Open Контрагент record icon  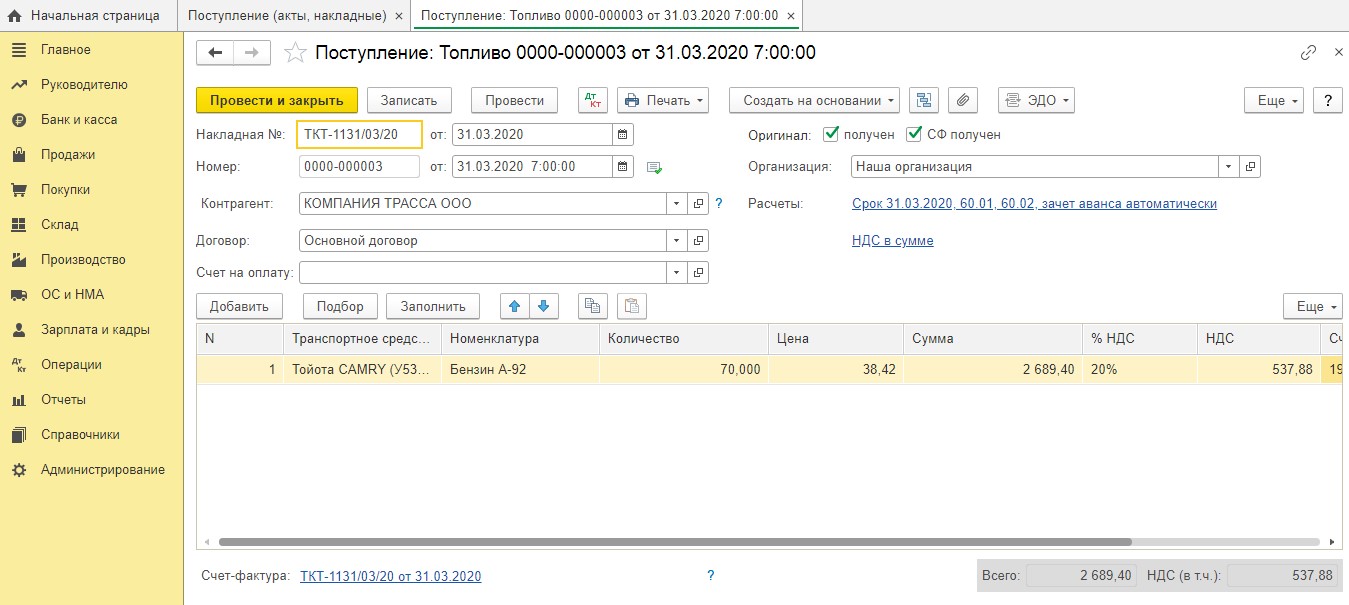pyautogui.click(x=698, y=204)
